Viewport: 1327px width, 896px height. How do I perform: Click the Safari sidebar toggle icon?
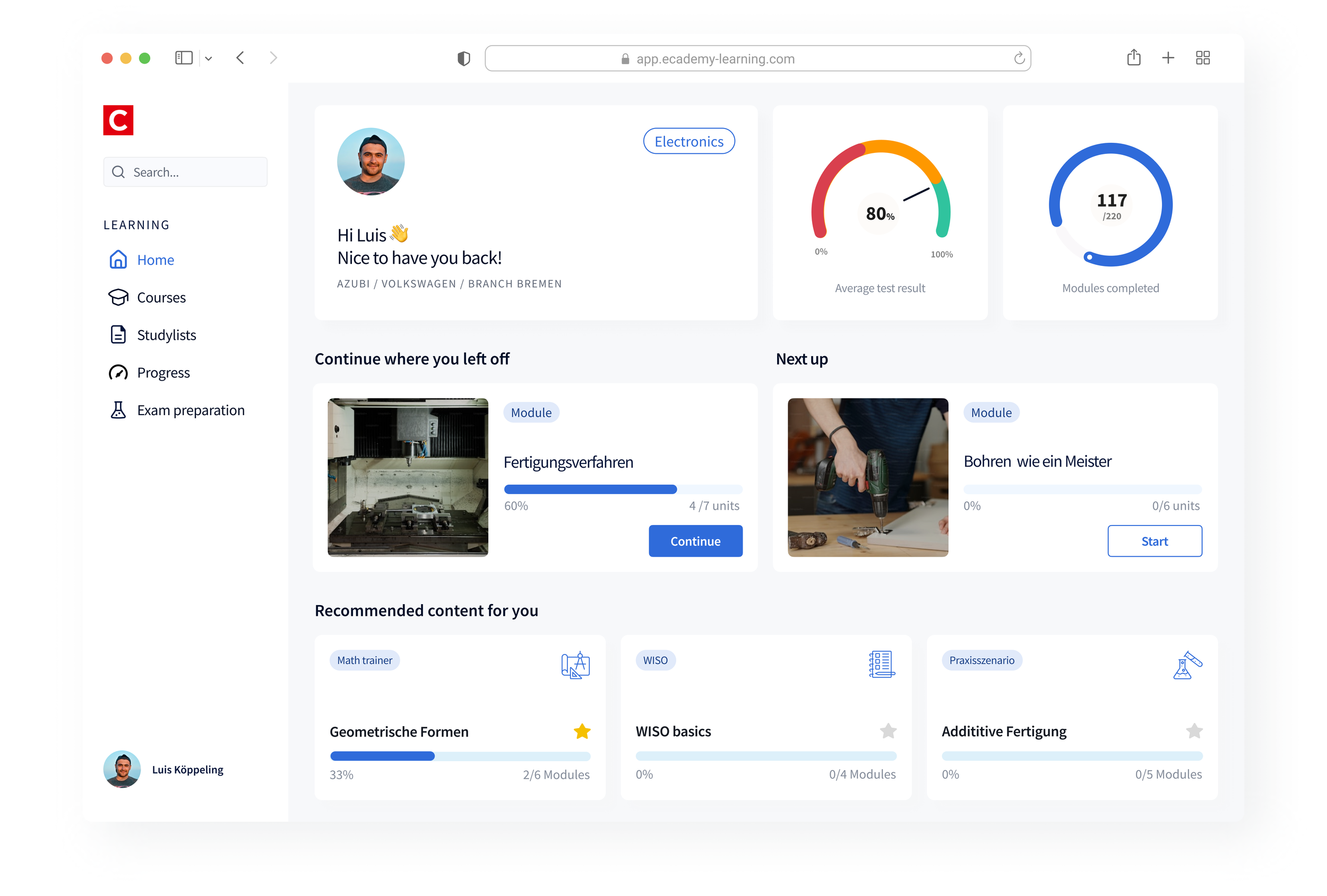pos(183,58)
